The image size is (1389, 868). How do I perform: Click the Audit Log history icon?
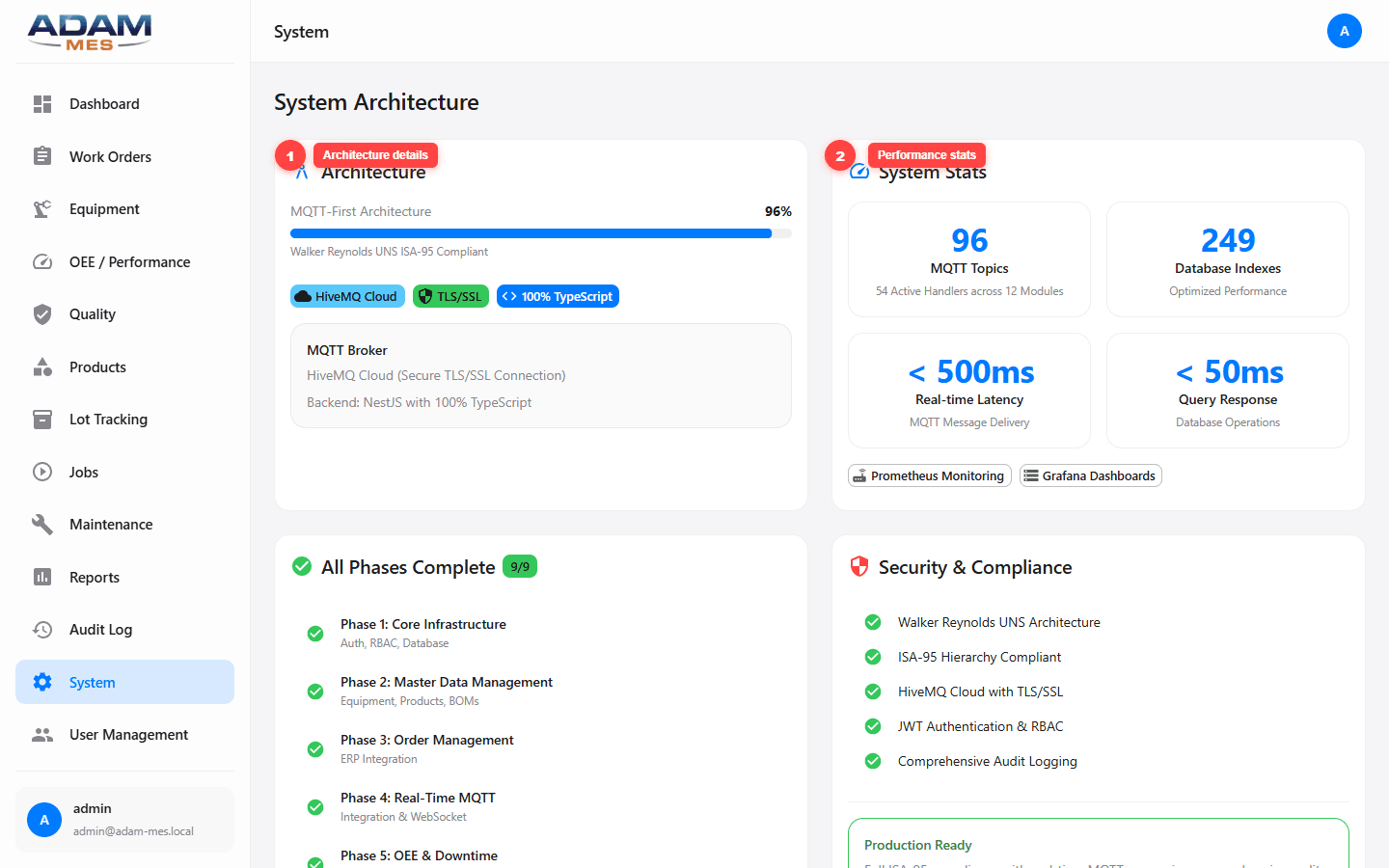[x=42, y=629]
